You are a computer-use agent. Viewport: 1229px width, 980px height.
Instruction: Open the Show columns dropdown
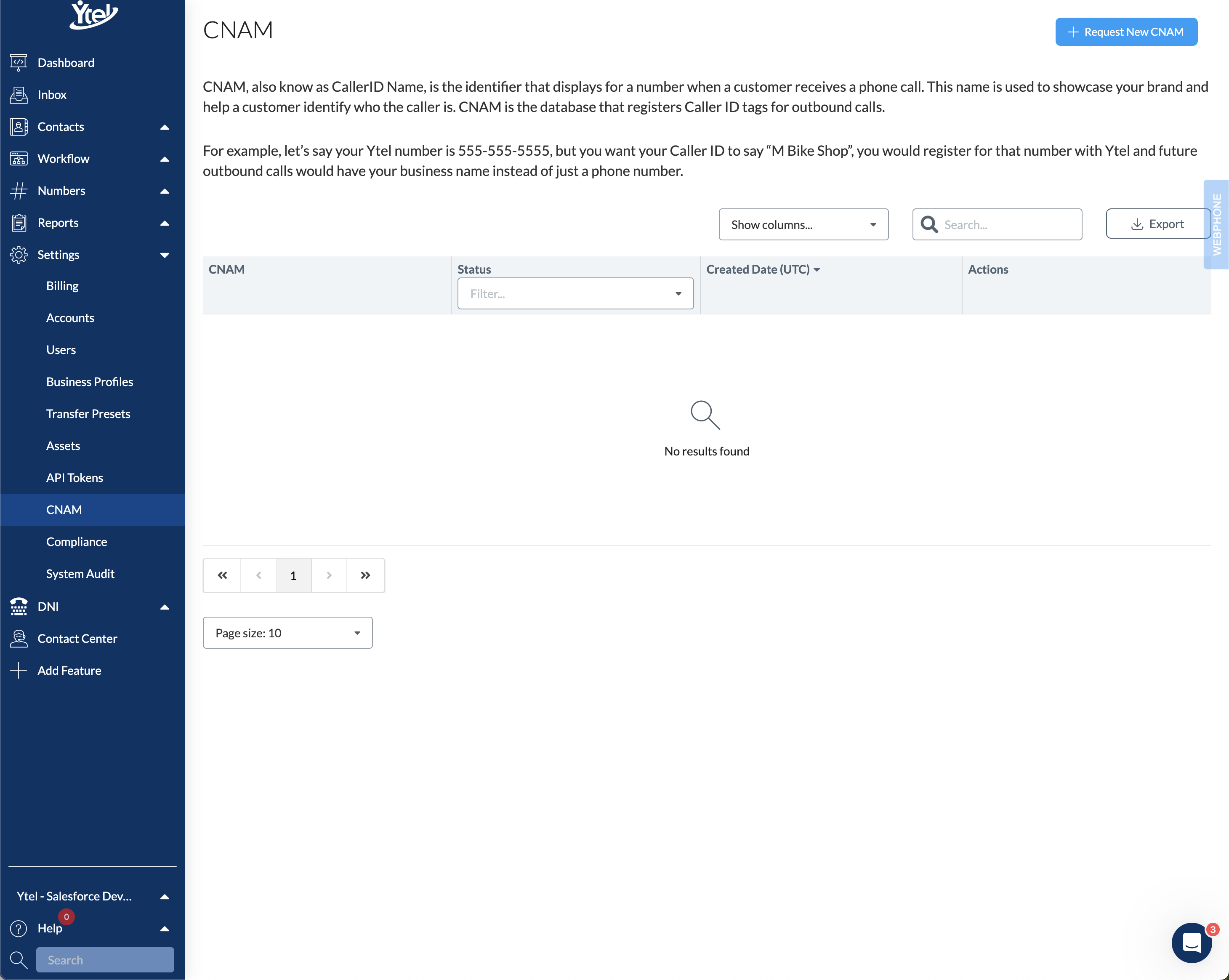click(803, 225)
